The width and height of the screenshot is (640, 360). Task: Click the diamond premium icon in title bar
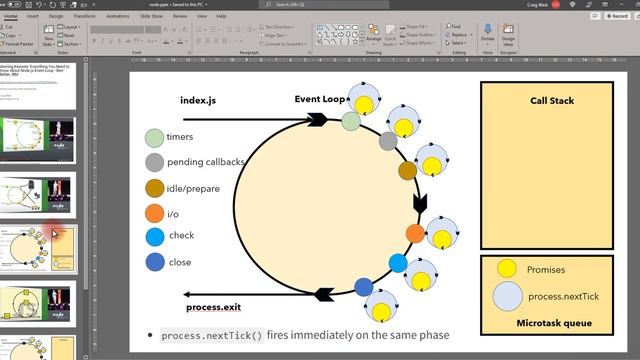[x=572, y=4]
